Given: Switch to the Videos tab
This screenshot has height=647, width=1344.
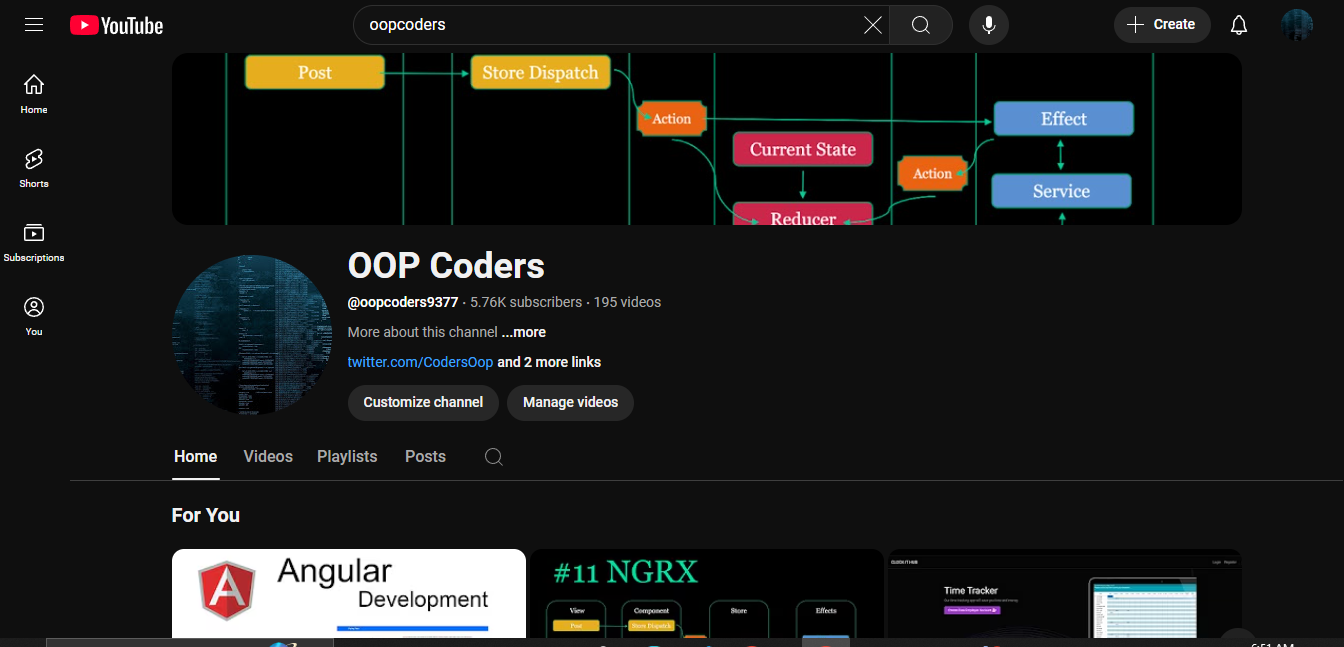Looking at the screenshot, I should [268, 456].
